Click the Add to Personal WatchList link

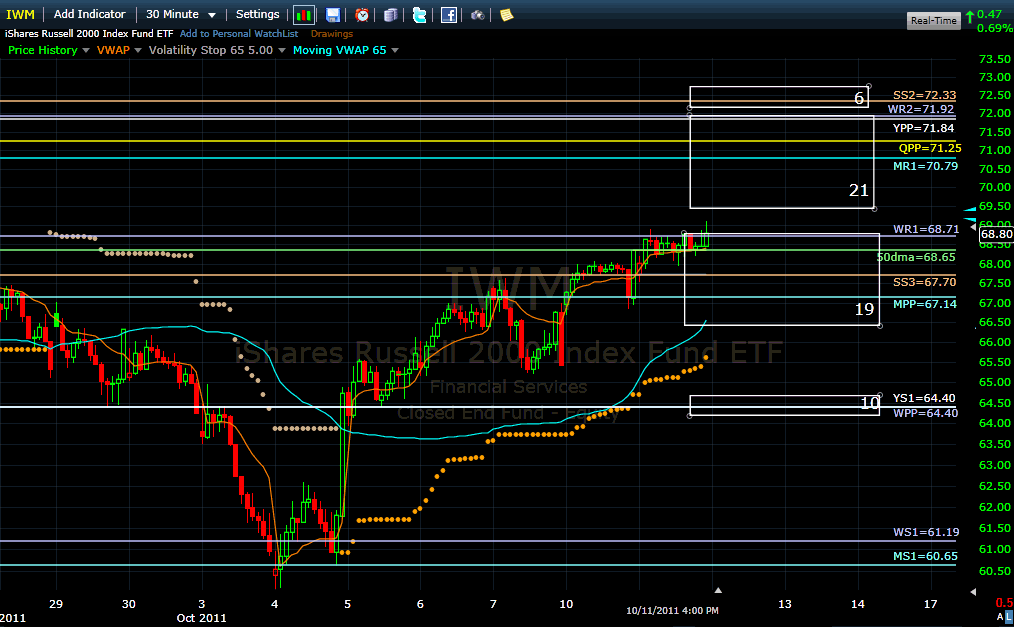point(239,34)
